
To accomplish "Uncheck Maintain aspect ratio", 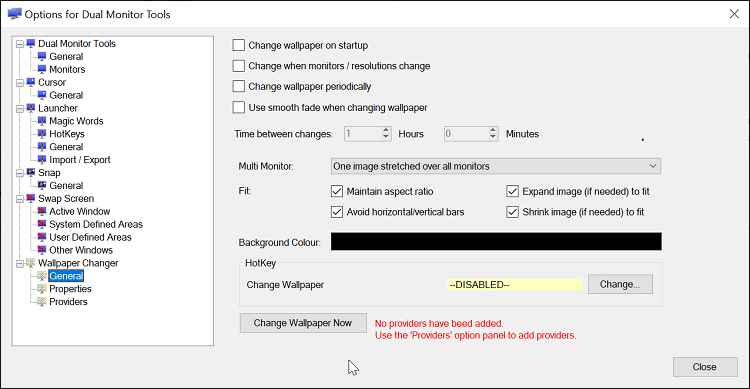I will click(x=337, y=191).
